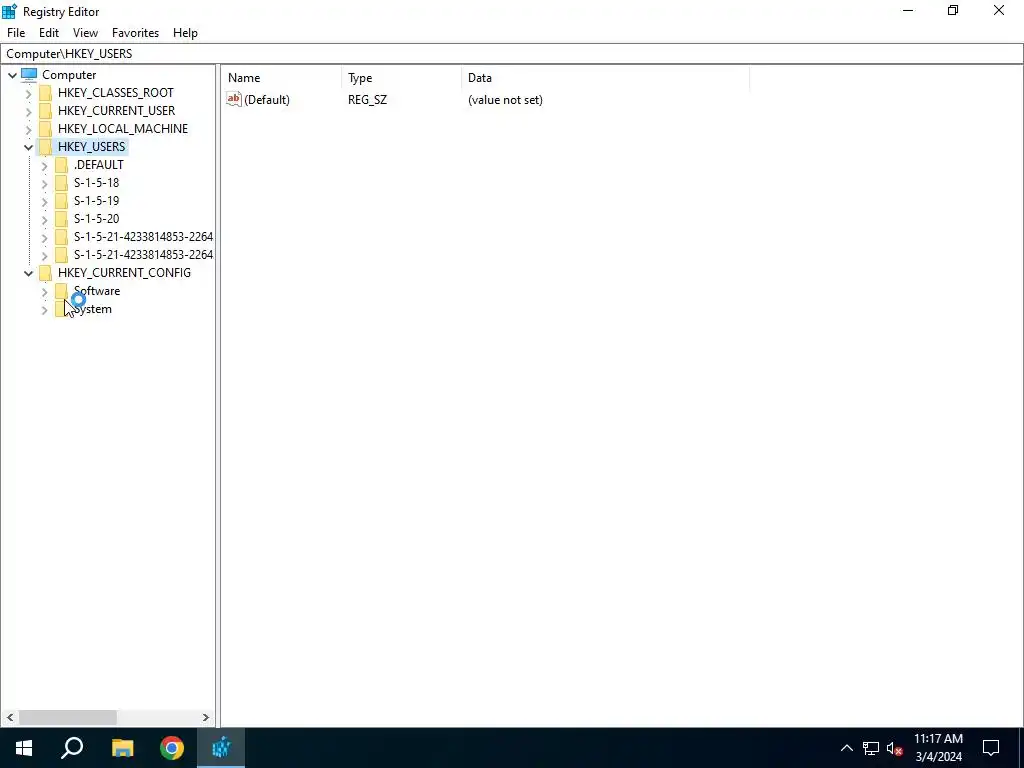
Task: Select the HKEY_CURRENT_CONFIG key label
Action: point(124,272)
